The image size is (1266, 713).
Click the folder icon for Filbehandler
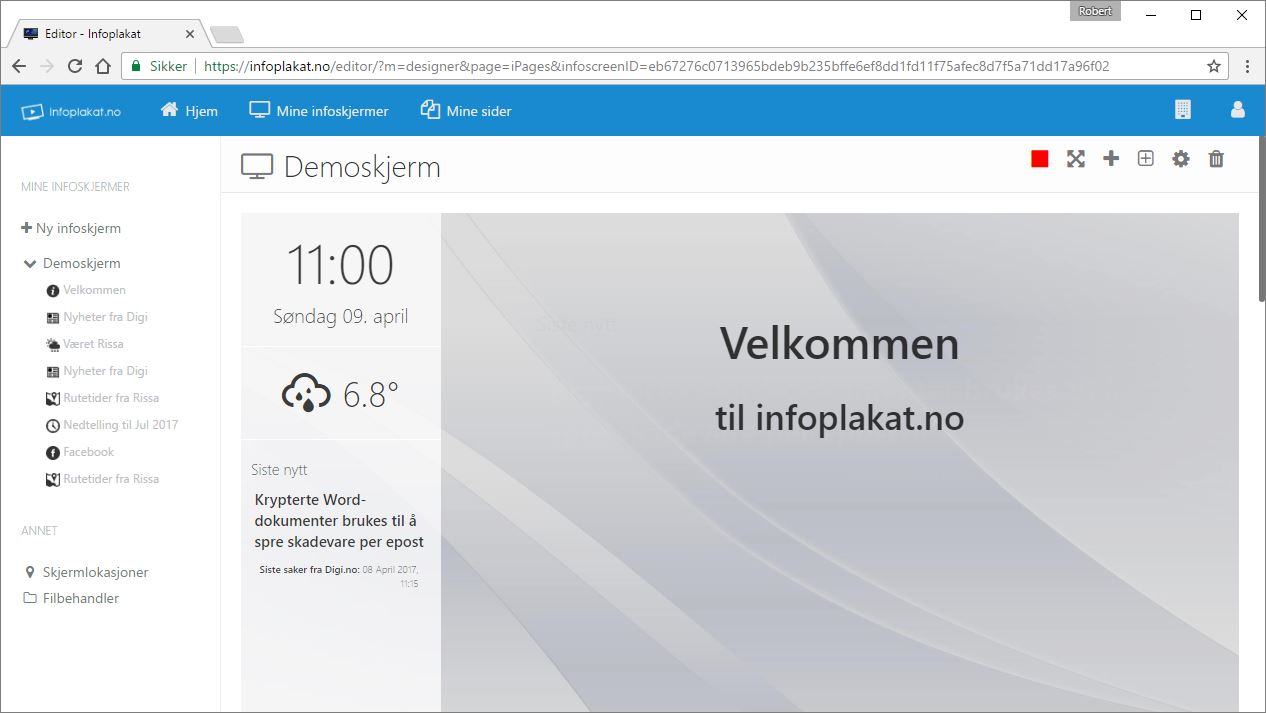pyautogui.click(x=30, y=598)
